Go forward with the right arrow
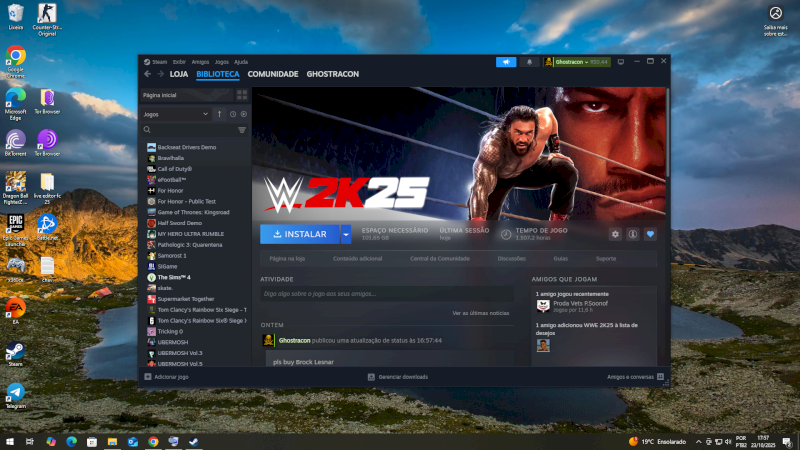This screenshot has height=450, width=800. click(160, 74)
